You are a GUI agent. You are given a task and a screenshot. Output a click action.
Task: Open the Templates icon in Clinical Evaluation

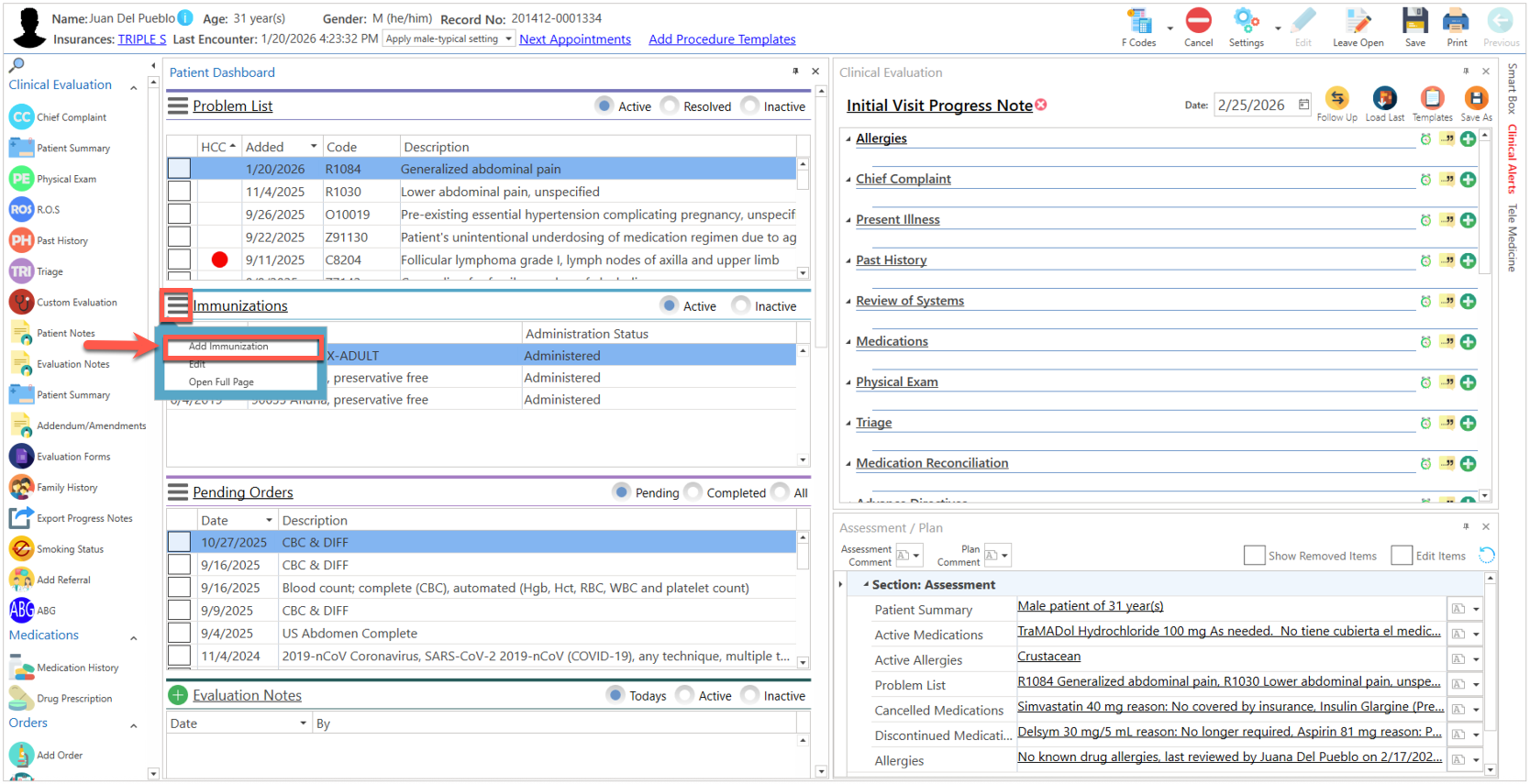[1432, 99]
